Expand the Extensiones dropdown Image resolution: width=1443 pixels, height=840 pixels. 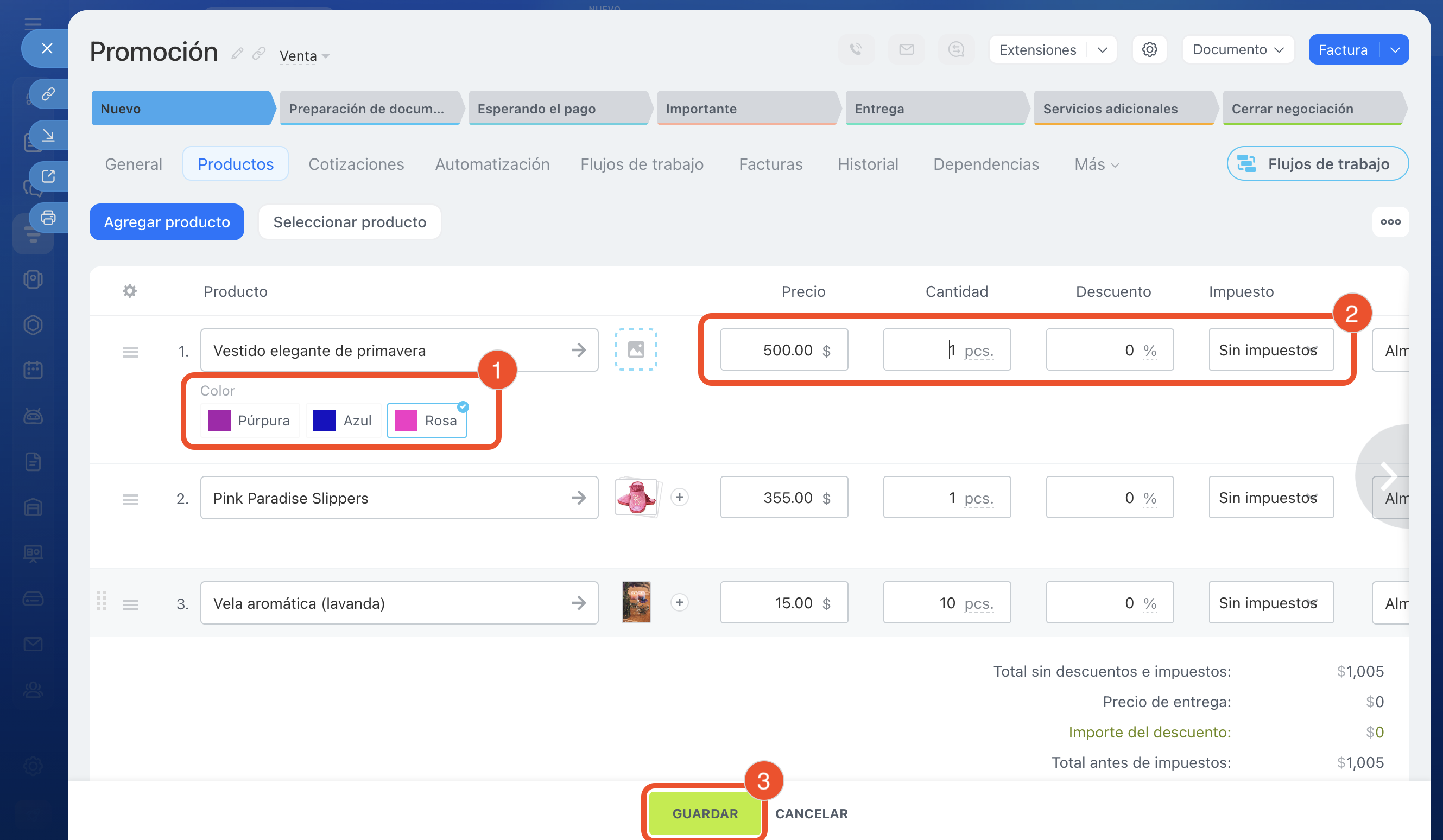[x=1102, y=50]
